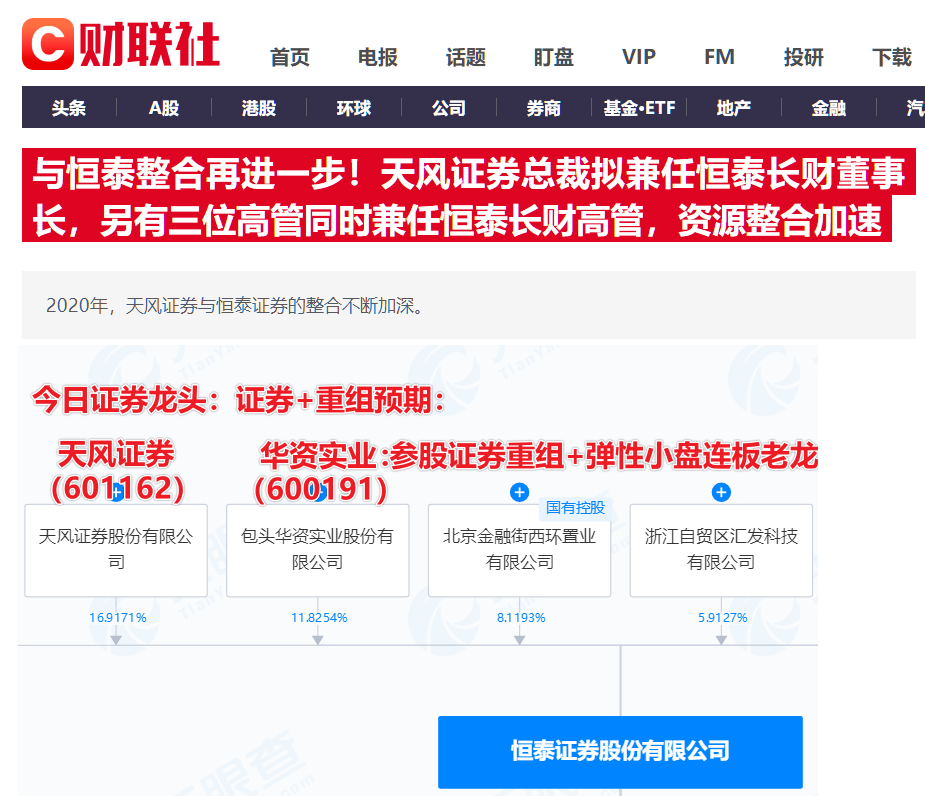Switch to the 公司 category tab
Screen dimensions: 925x796
[448, 107]
